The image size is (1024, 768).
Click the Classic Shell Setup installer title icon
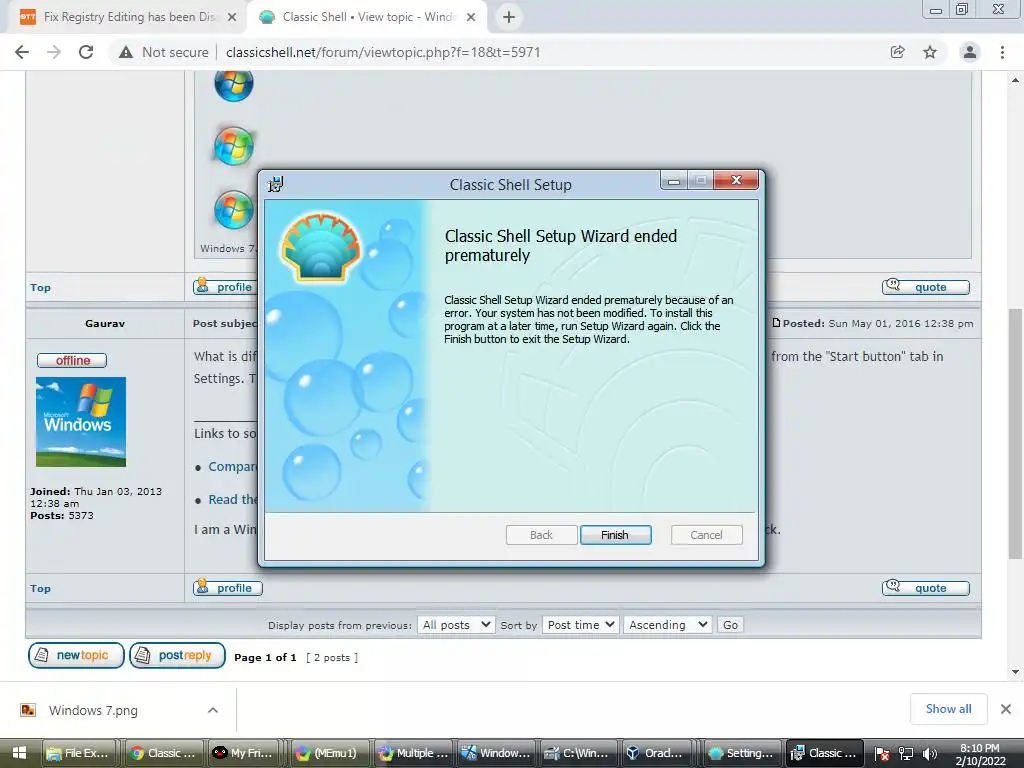pos(276,184)
